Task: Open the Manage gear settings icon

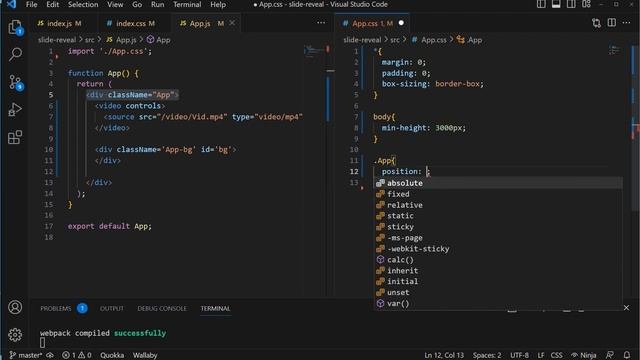Action: [x=15, y=335]
